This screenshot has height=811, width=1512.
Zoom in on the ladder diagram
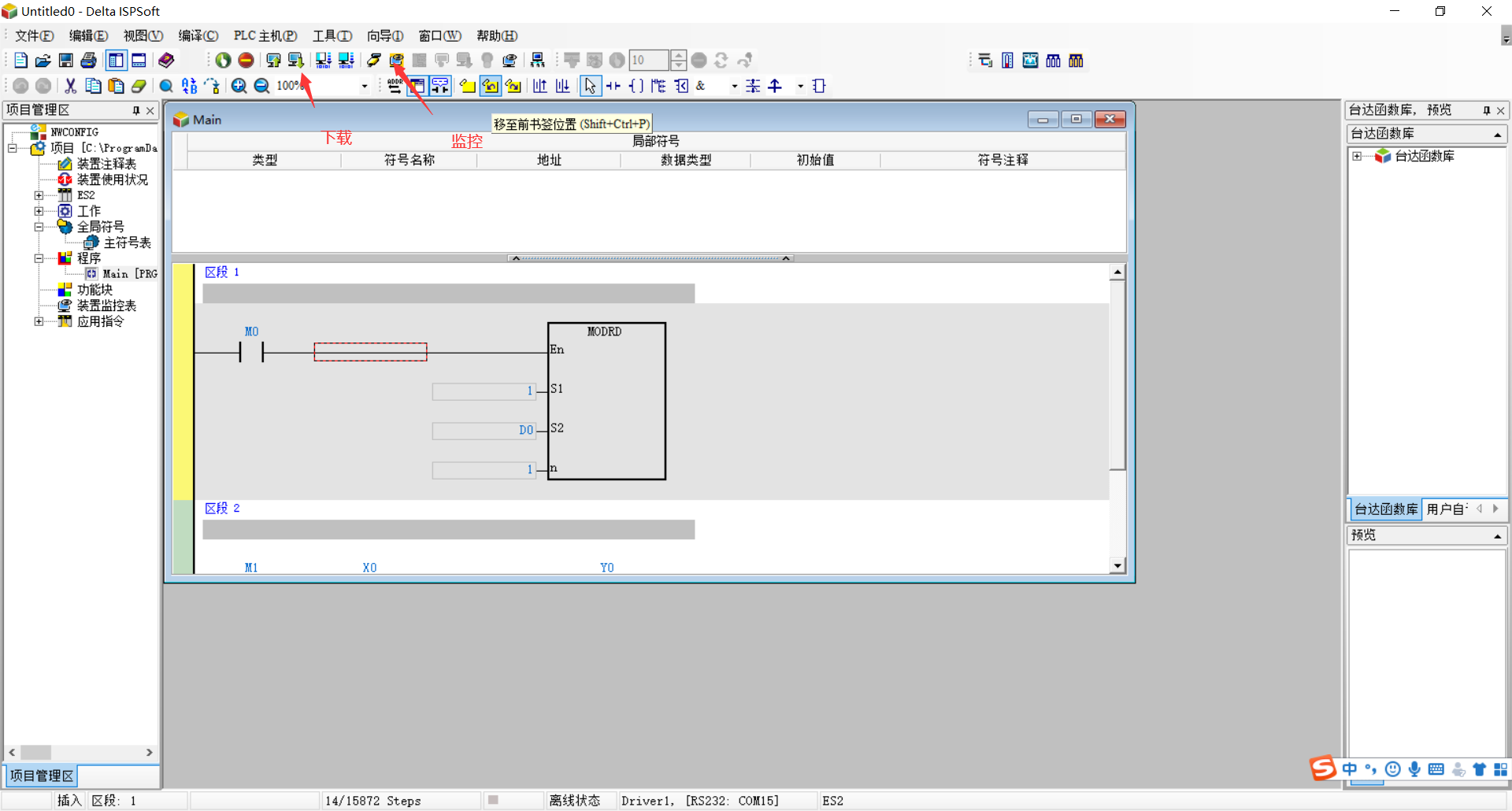[x=239, y=86]
